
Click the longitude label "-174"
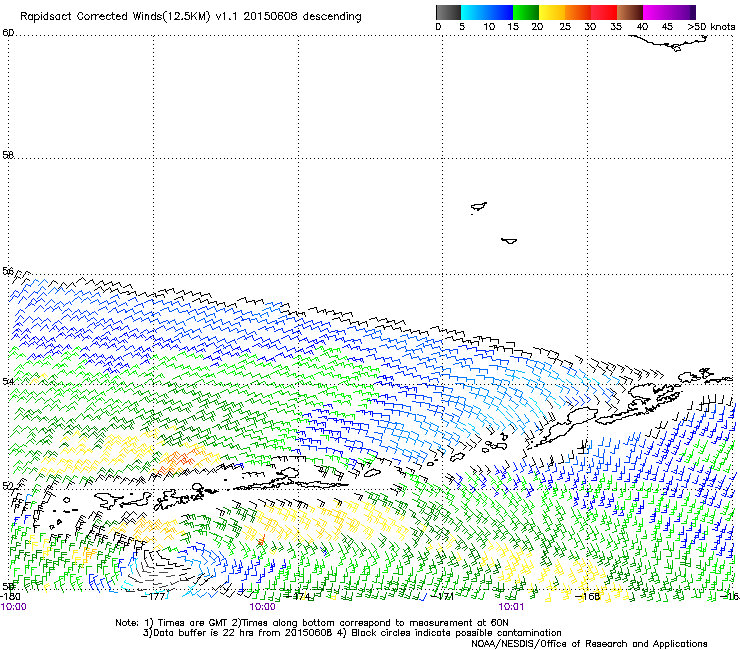tap(299, 596)
